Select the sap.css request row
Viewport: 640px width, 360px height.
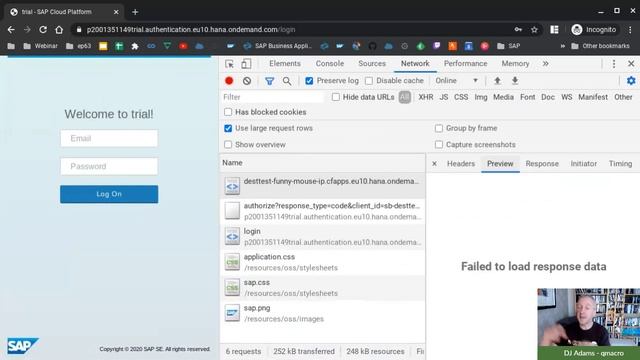tap(322, 288)
